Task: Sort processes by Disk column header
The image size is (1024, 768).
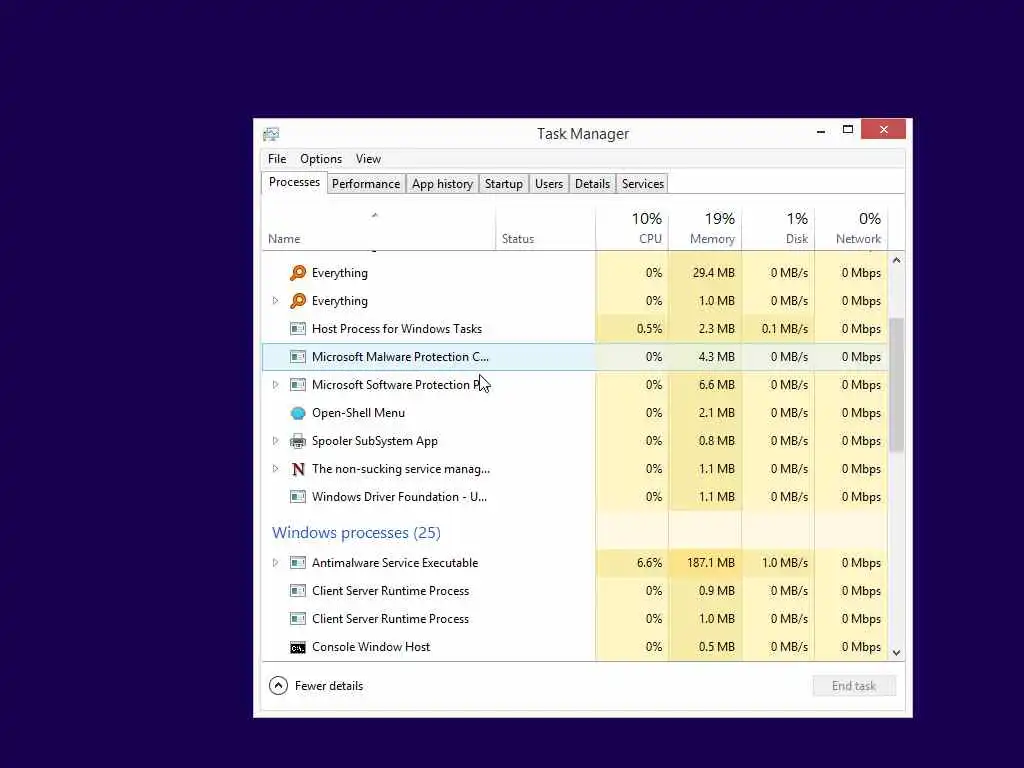Action: coord(778,229)
